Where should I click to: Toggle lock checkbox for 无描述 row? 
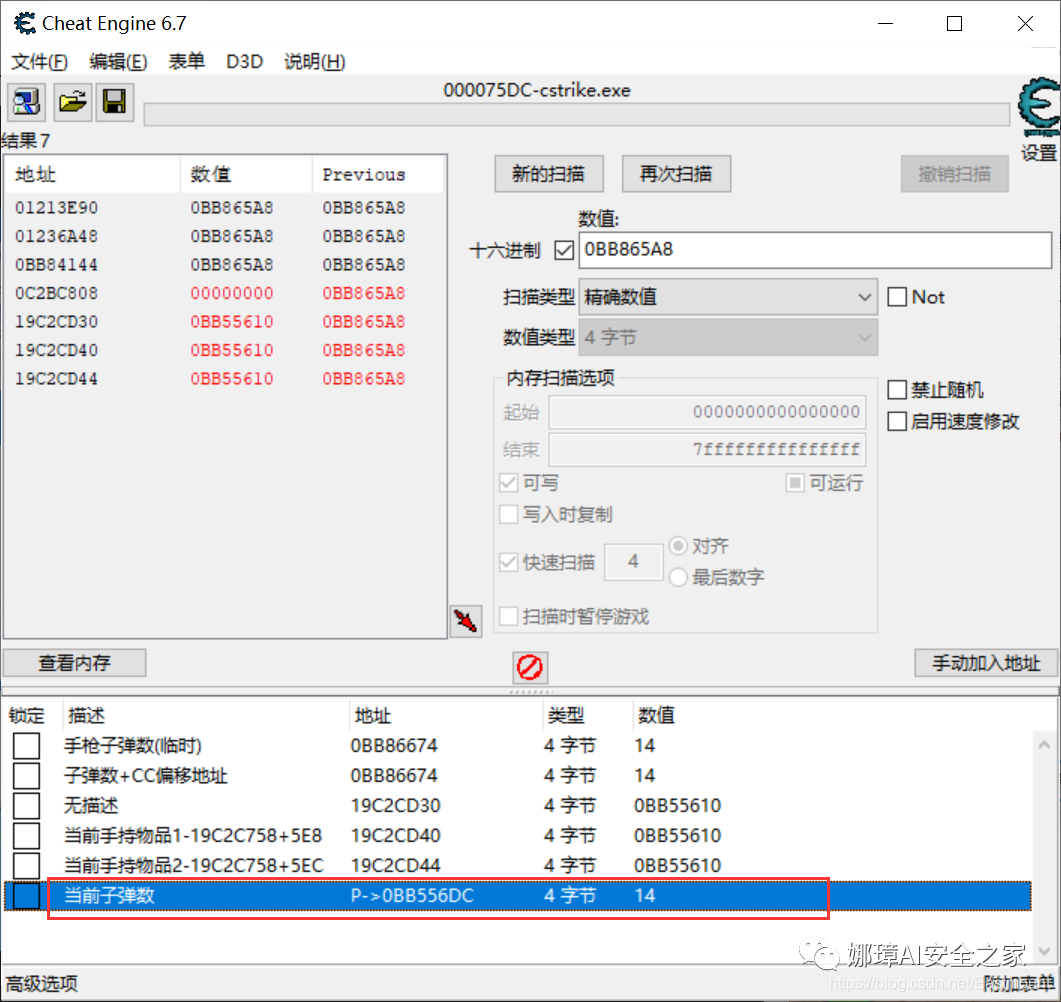26,805
